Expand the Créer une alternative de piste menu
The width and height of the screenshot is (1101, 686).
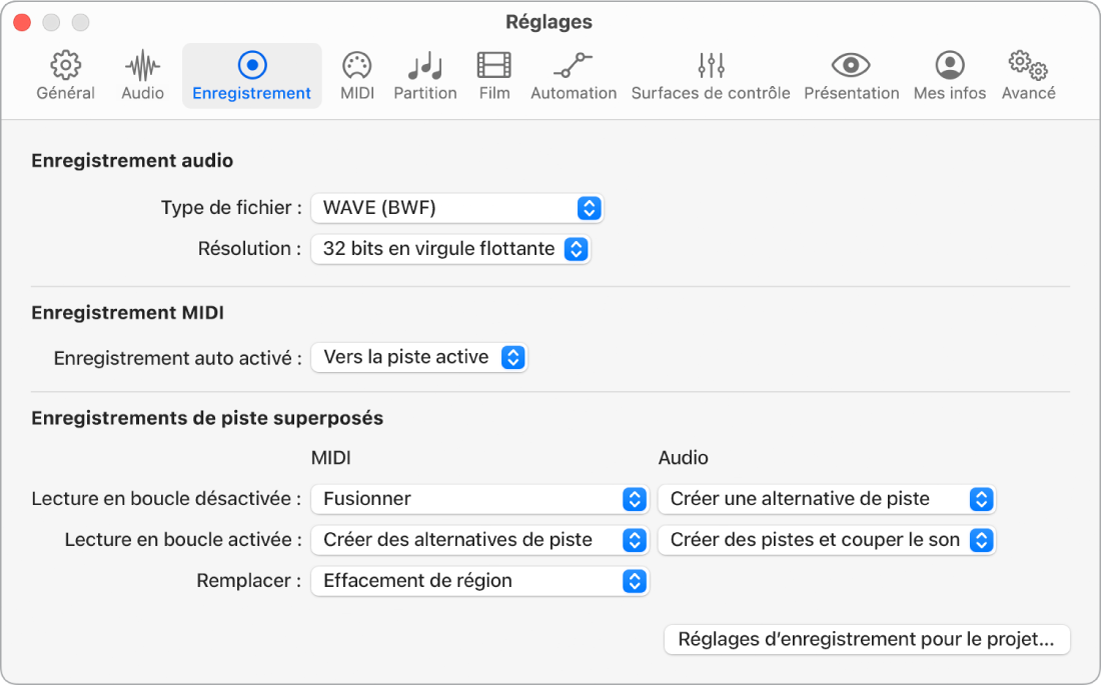[826, 499]
